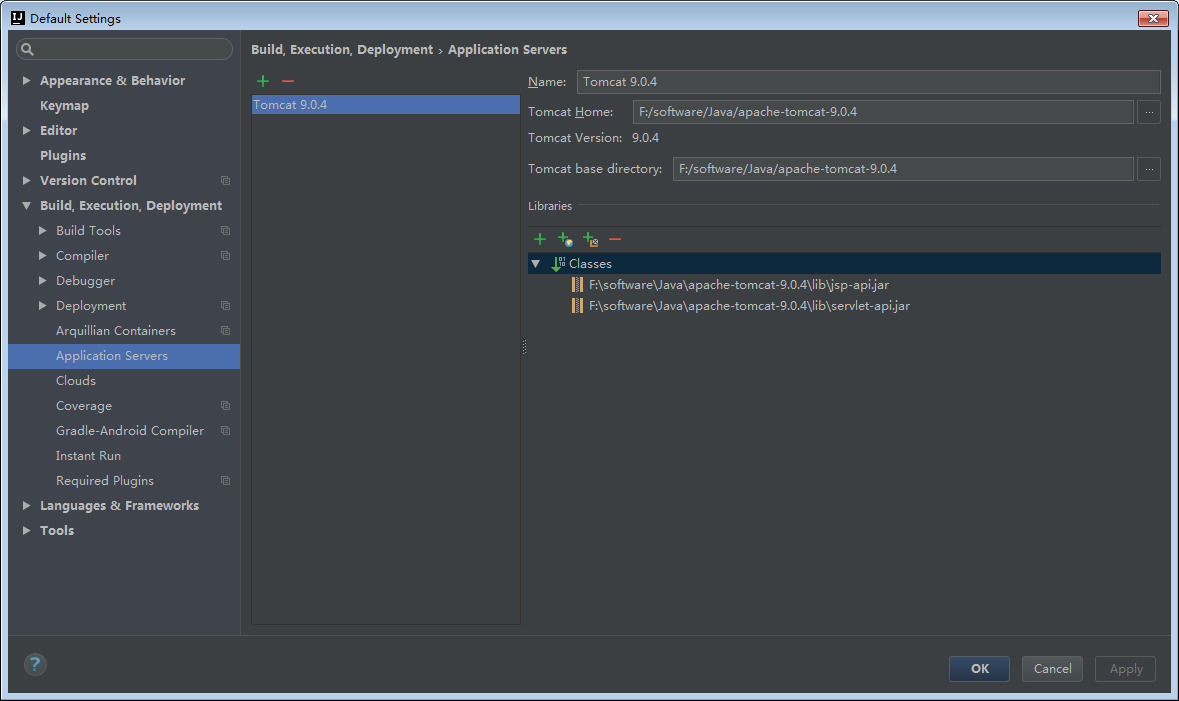Open the Clouds settings page
The width and height of the screenshot is (1179, 701).
pos(76,381)
